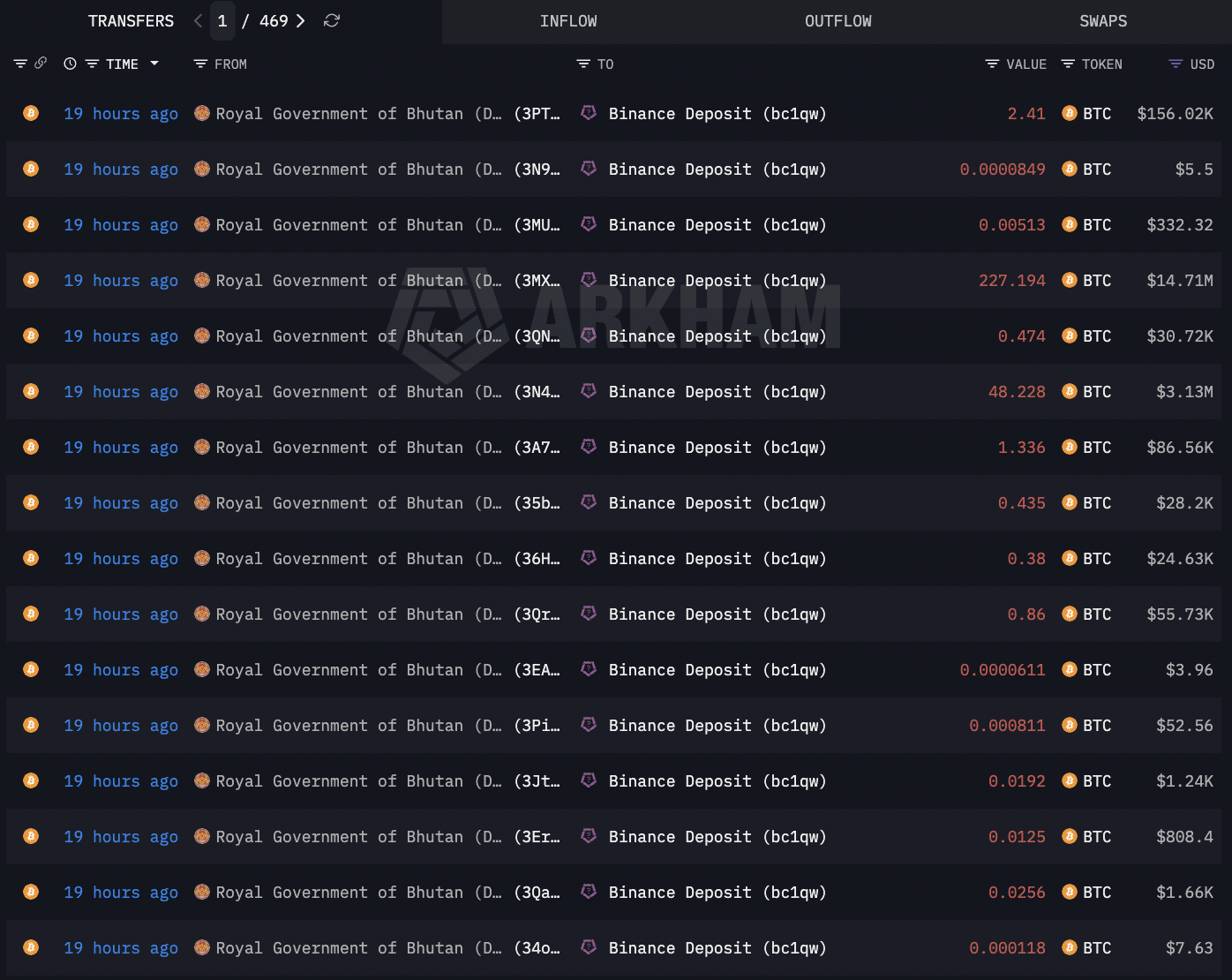Click Bhutan entity icon in 3PT row
The height and width of the screenshot is (980, 1232).
tap(202, 113)
